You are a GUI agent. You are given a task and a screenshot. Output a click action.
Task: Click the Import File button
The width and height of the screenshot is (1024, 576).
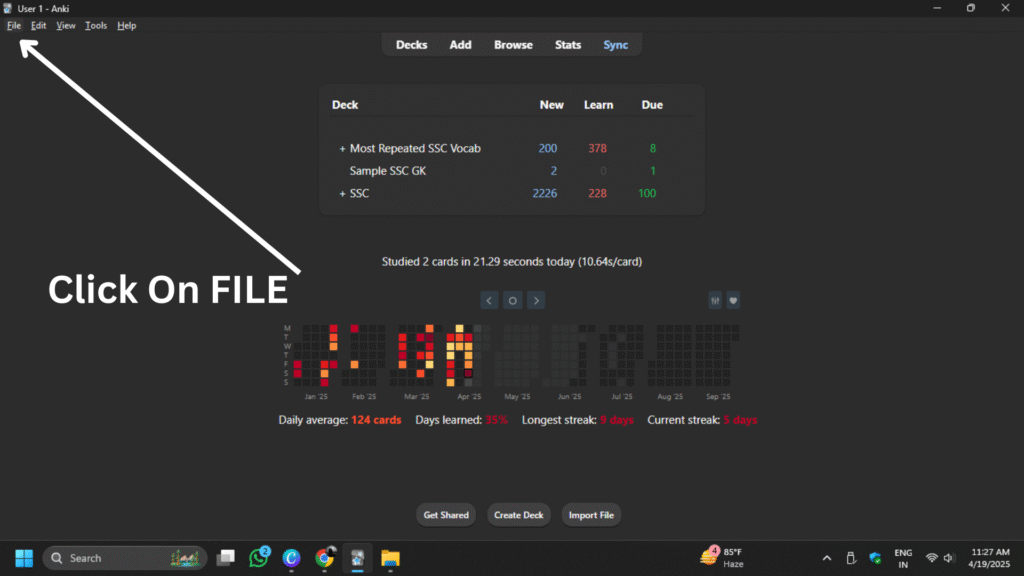point(591,515)
